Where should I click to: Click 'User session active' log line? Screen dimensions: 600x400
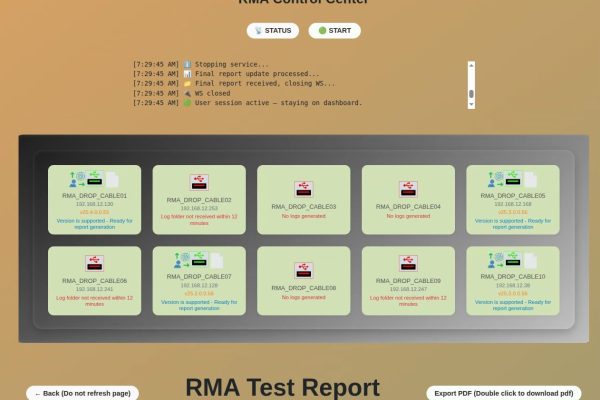[247, 103]
